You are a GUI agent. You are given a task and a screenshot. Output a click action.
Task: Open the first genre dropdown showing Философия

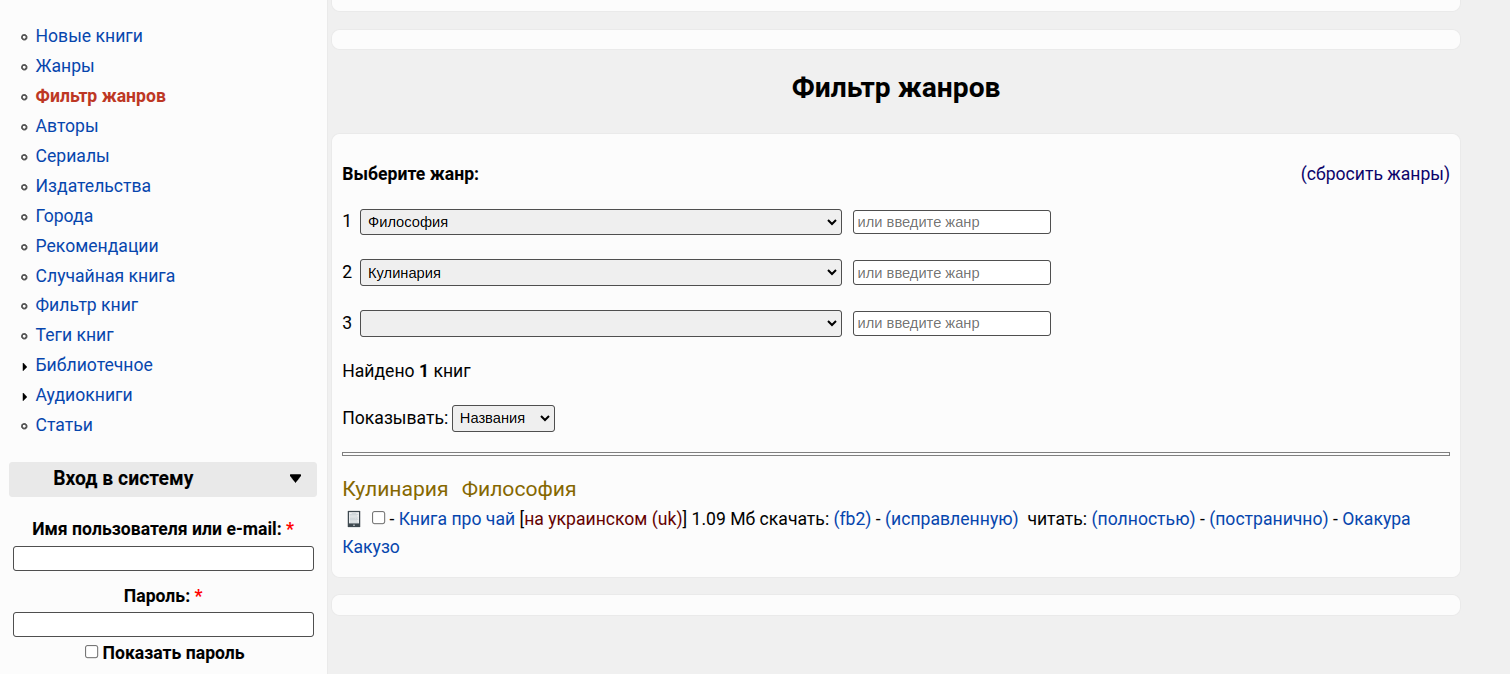tap(600, 222)
